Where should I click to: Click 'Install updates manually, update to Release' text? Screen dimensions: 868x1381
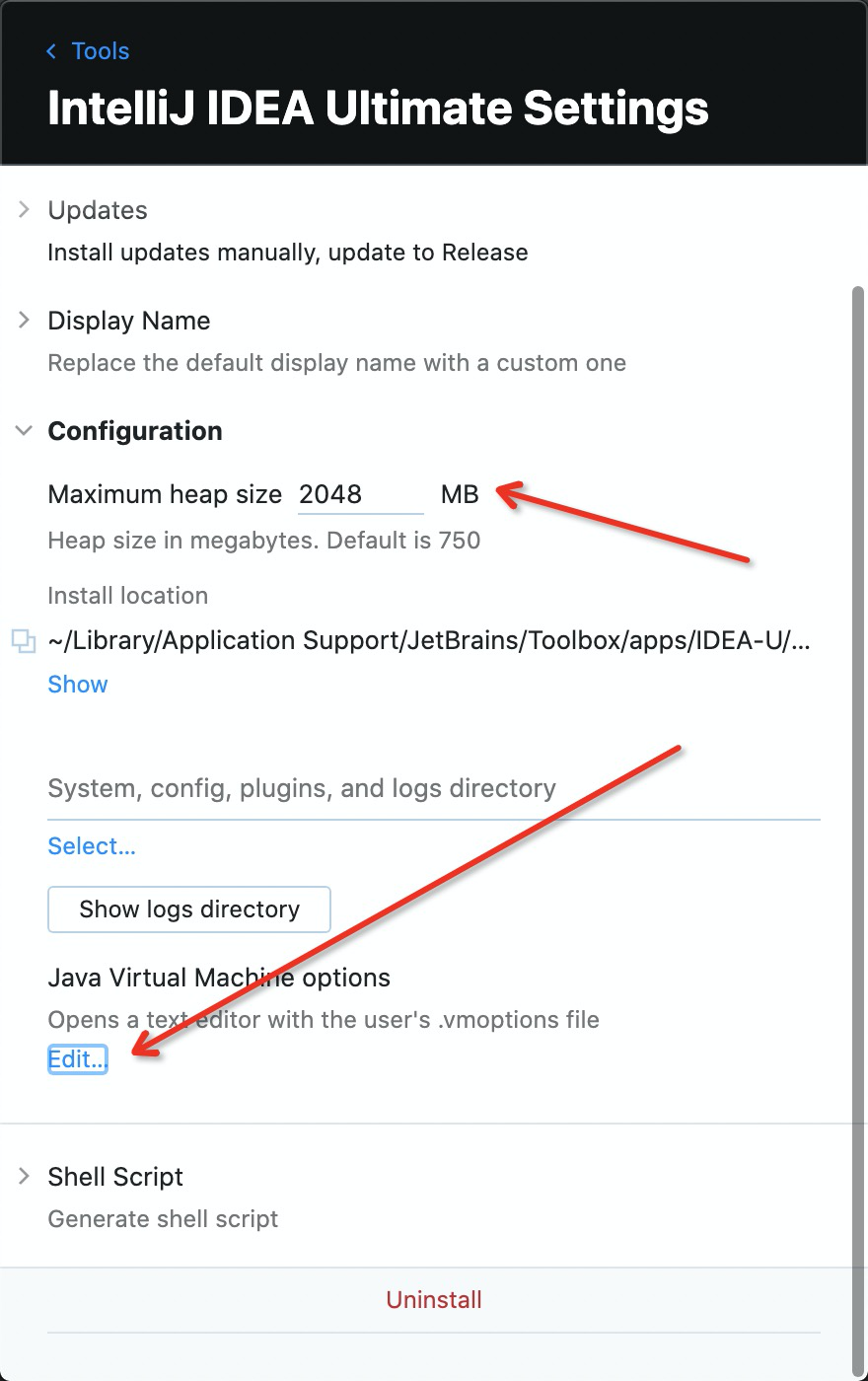coord(288,253)
